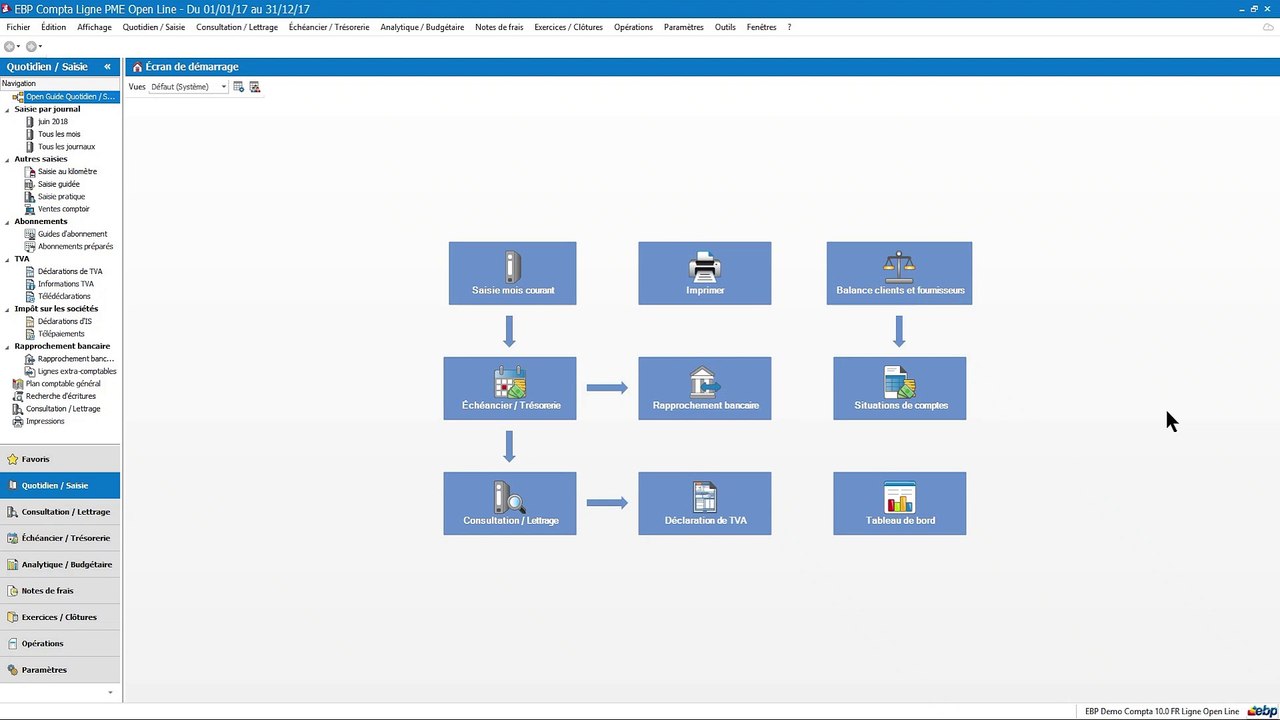
Task: Collapse the Saisie par journal group
Action: coord(7,109)
